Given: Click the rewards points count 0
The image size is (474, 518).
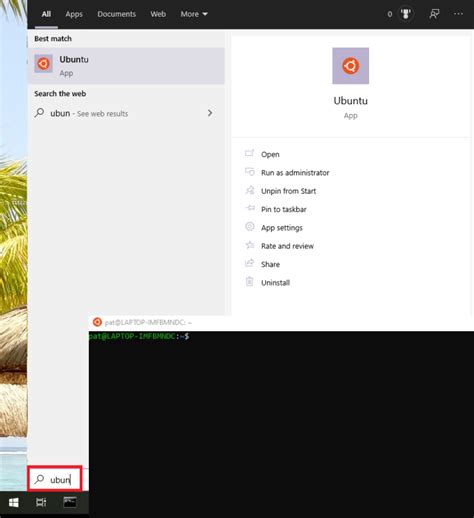Looking at the screenshot, I should pyautogui.click(x=390, y=14).
